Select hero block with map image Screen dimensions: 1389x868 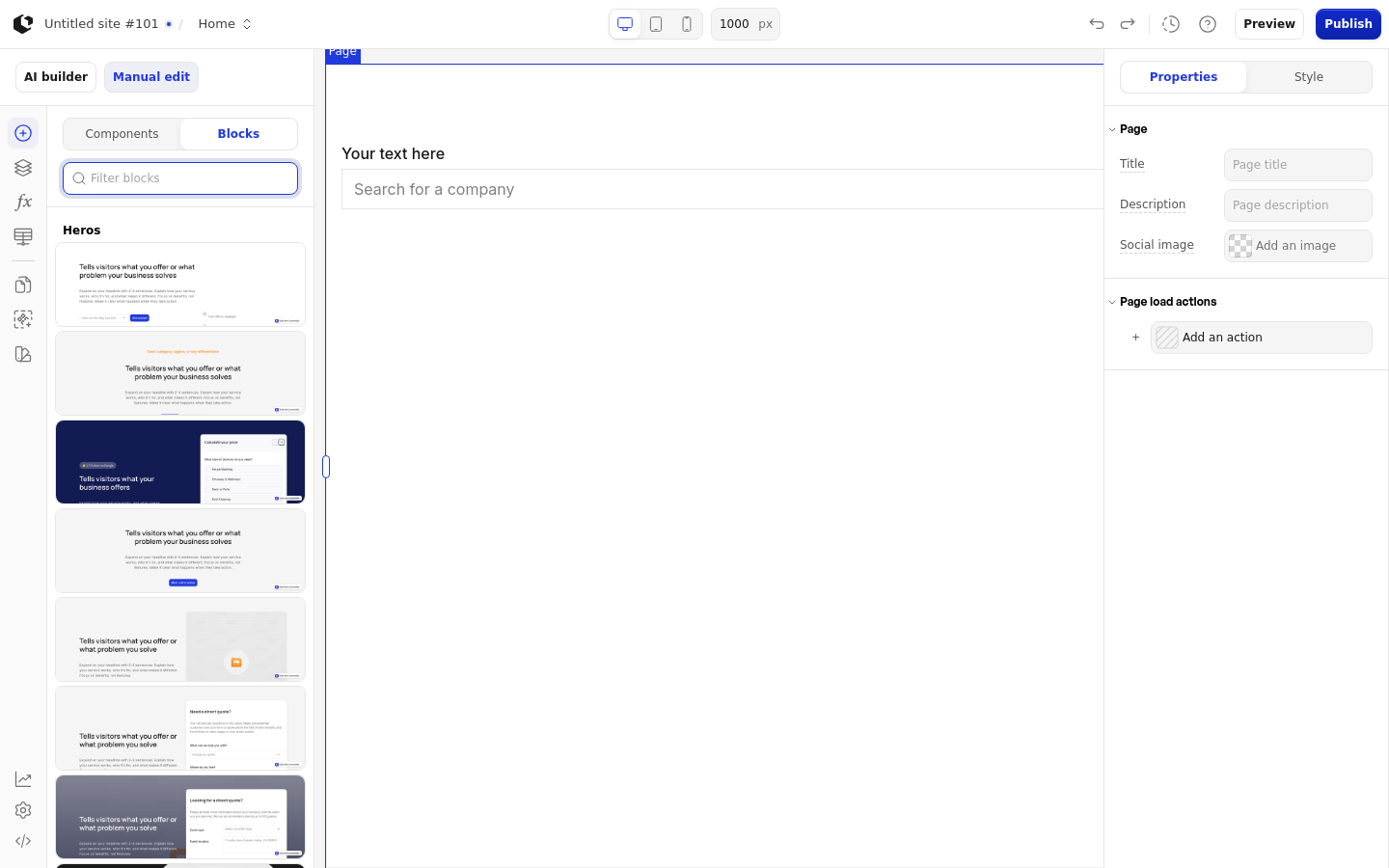pos(180,639)
